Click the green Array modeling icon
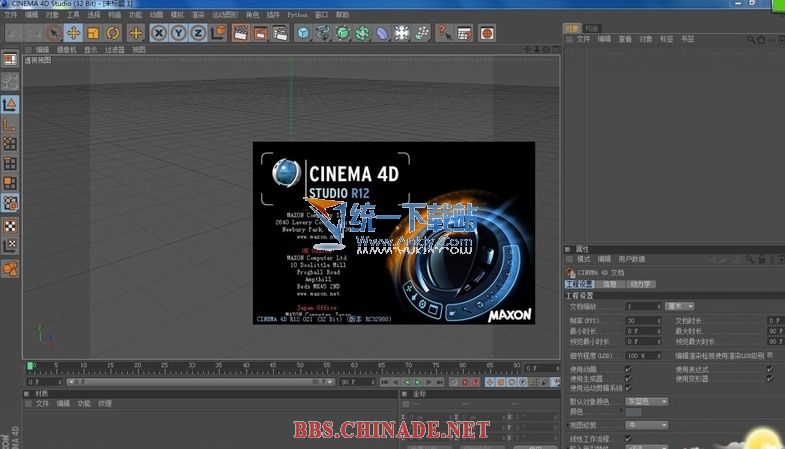Screen dimensions: 785x449 coord(362,33)
